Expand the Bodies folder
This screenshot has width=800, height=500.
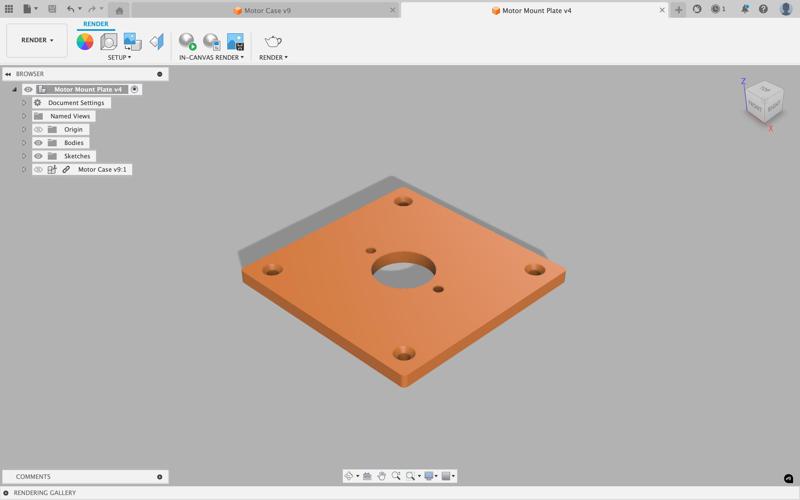(x=23, y=143)
